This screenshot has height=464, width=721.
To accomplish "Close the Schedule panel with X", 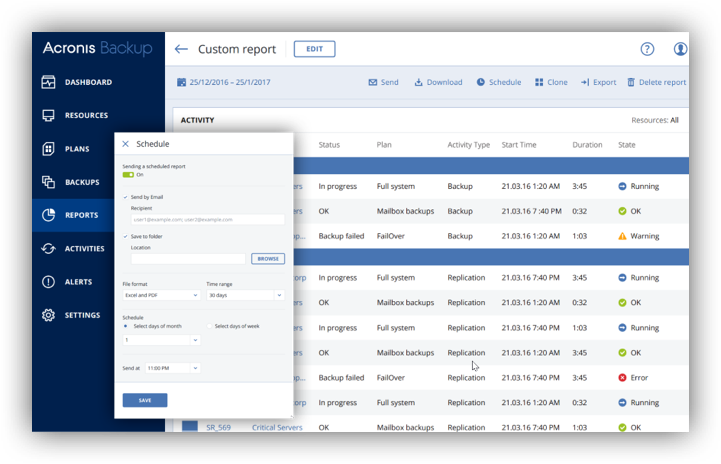I will [126, 144].
